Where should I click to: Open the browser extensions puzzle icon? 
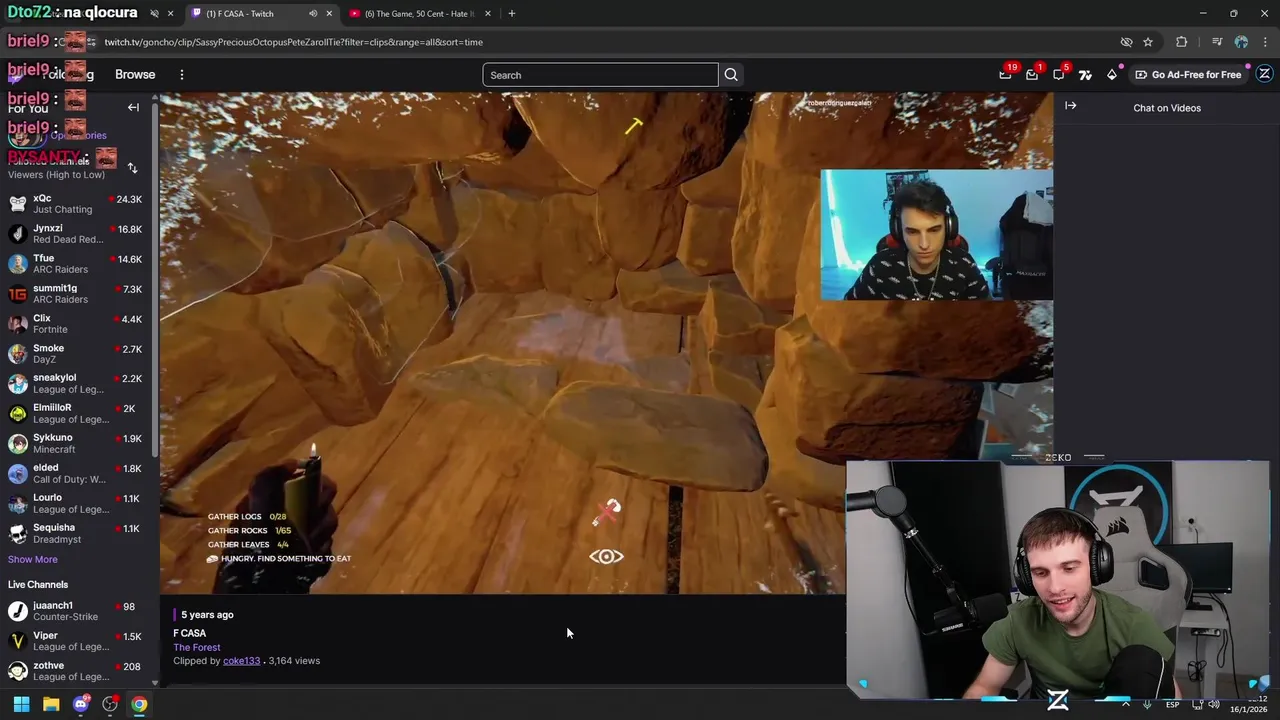[1182, 42]
